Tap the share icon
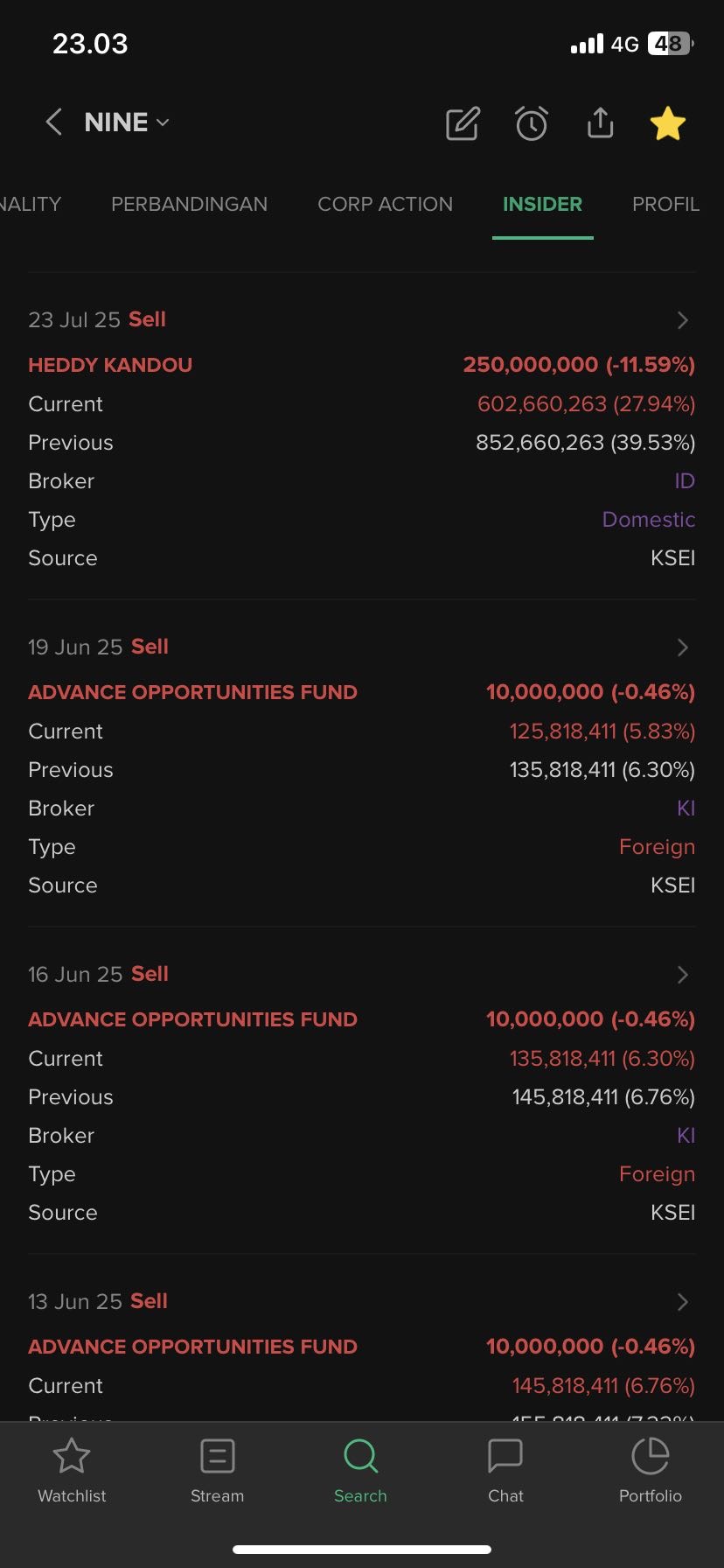The height and width of the screenshot is (1568, 724). 600,123
